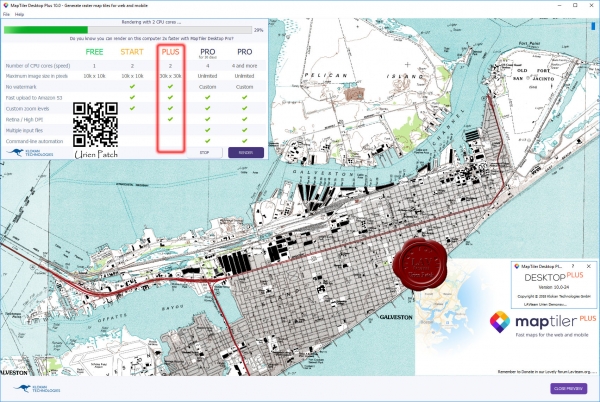Click the PRO for 30 days Multiple input files checkmark
The height and width of the screenshot is (402, 600).
tap(207, 130)
